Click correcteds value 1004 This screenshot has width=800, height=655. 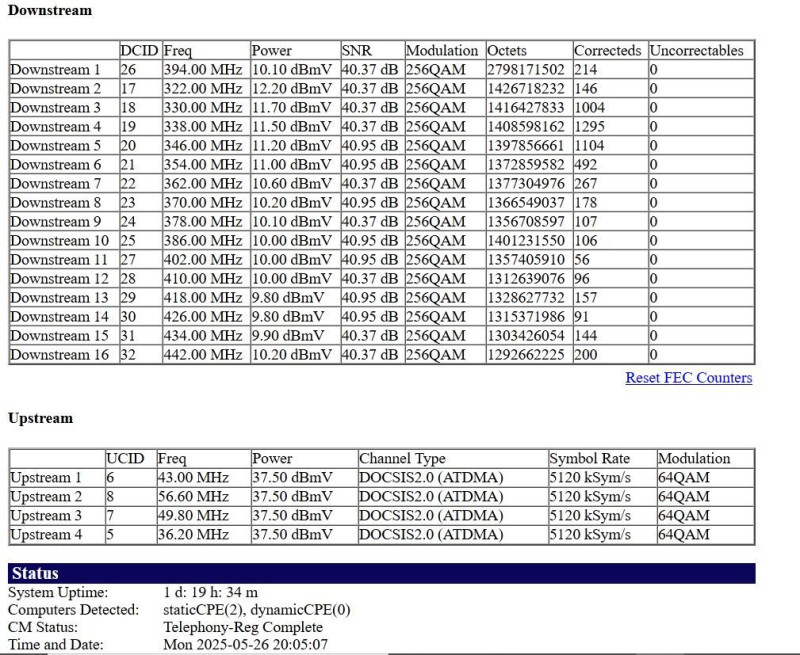pyautogui.click(x=589, y=108)
